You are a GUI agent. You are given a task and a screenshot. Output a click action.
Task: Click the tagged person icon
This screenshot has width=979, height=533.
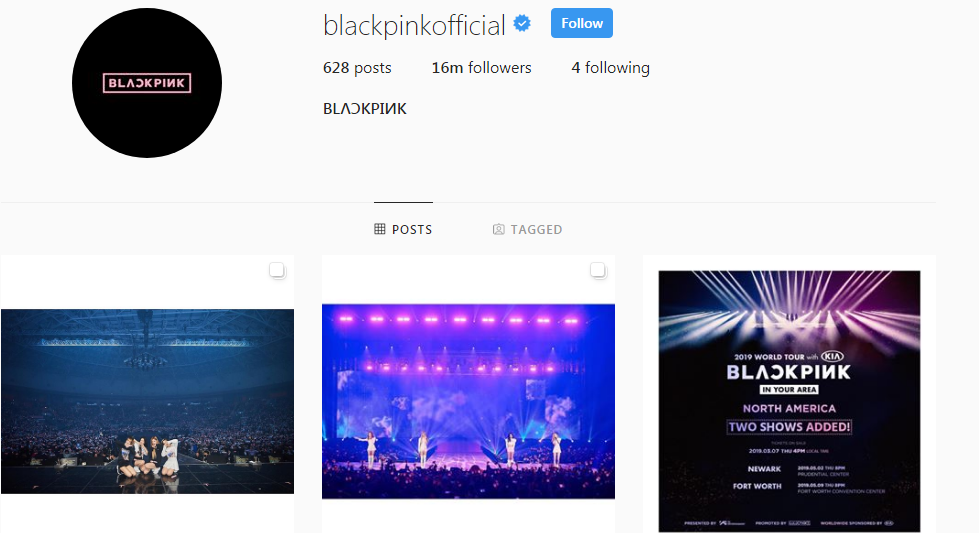[498, 229]
